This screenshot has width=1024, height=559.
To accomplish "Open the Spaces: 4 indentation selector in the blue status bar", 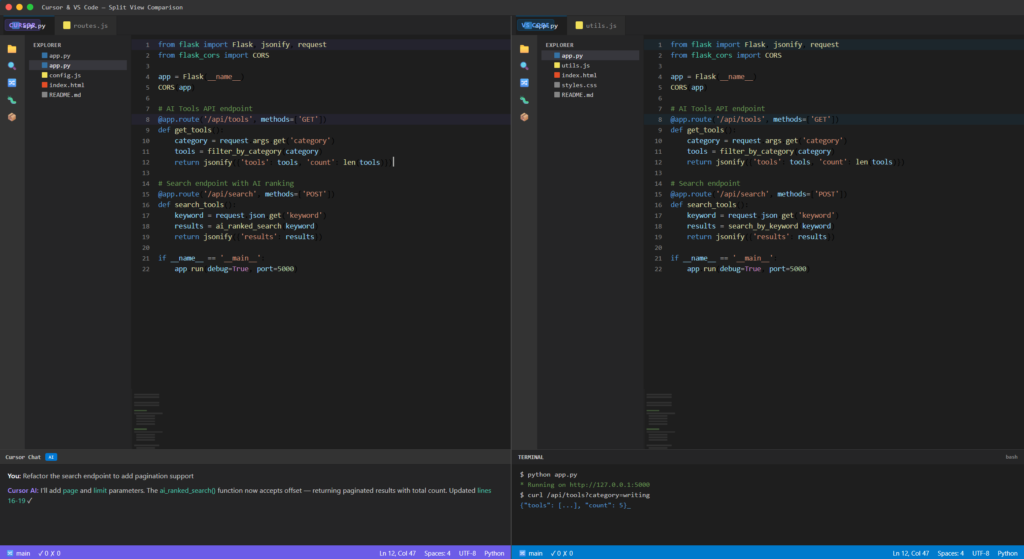I will point(950,553).
